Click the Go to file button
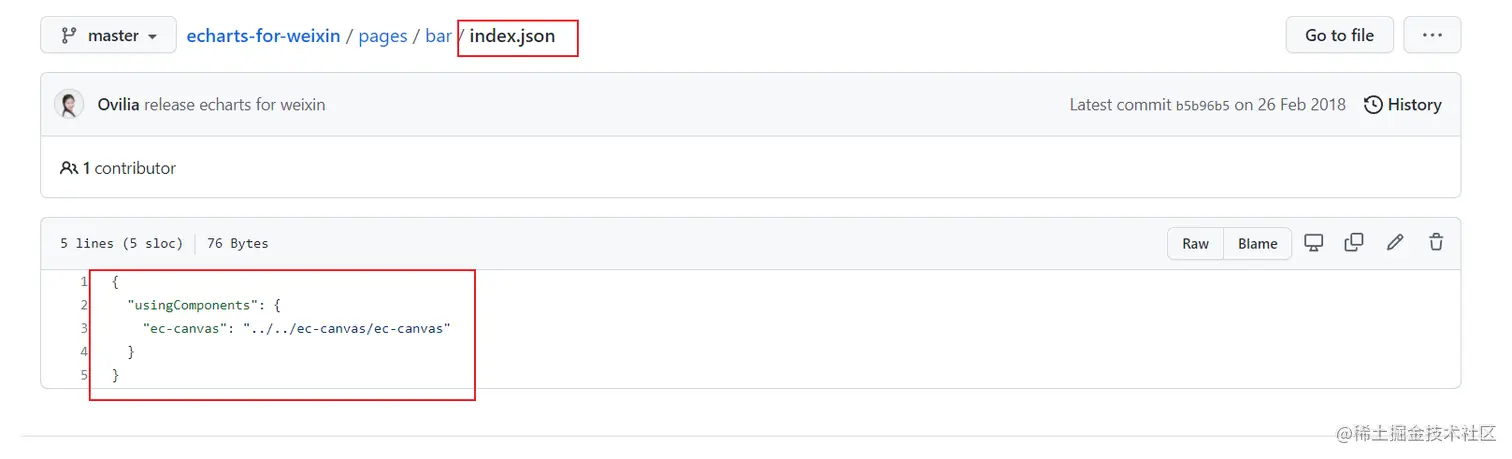The image size is (1512, 459). 1339,35
